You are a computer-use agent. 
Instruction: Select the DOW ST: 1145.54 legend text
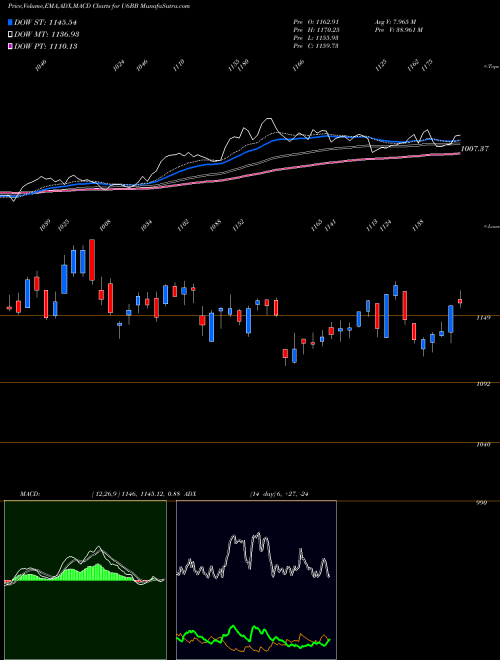click(x=45, y=22)
